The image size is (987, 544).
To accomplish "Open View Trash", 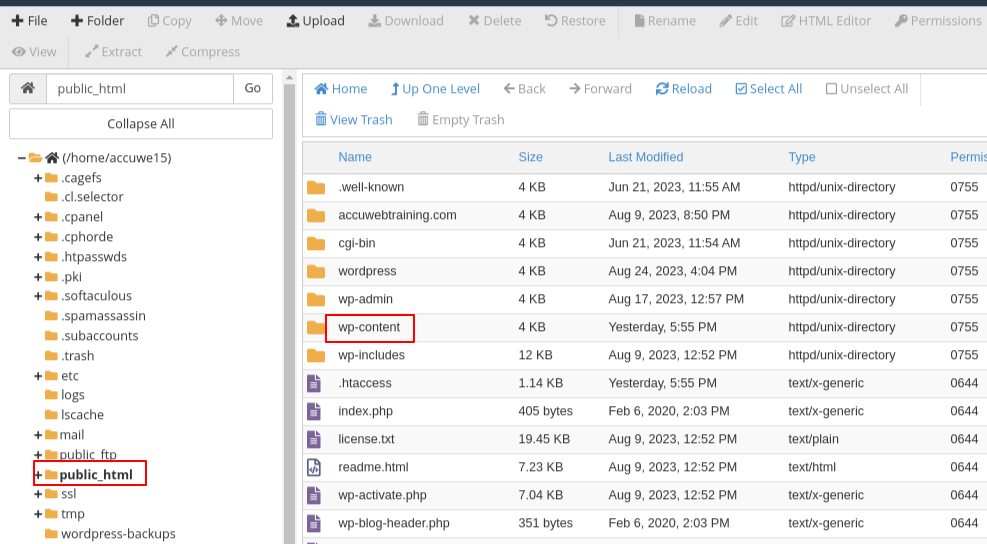I will click(354, 120).
